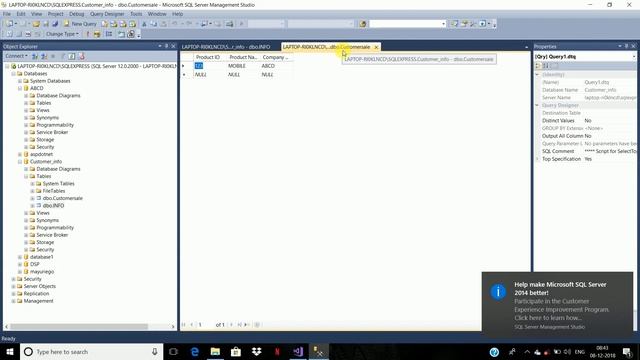The width and height of the screenshot is (640, 360).
Task: Click the toolbar search combo box
Action: coord(407,24)
